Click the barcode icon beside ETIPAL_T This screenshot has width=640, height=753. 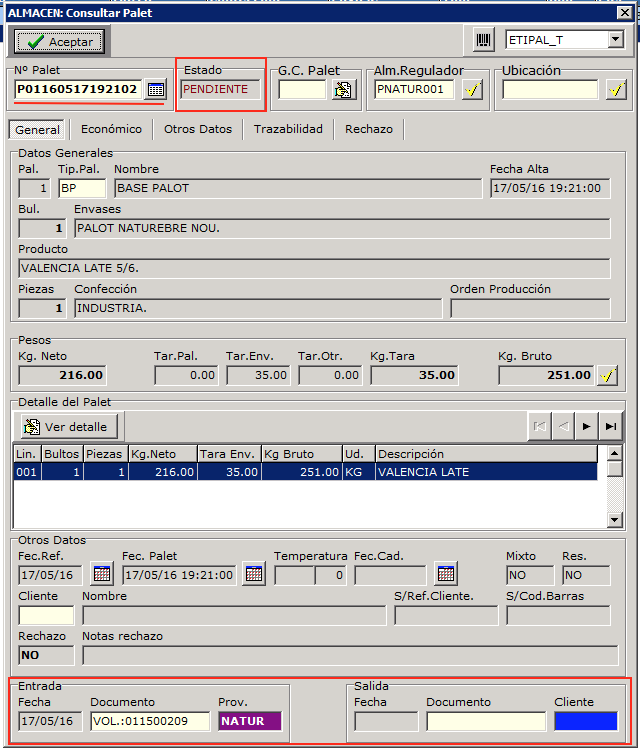coord(485,40)
